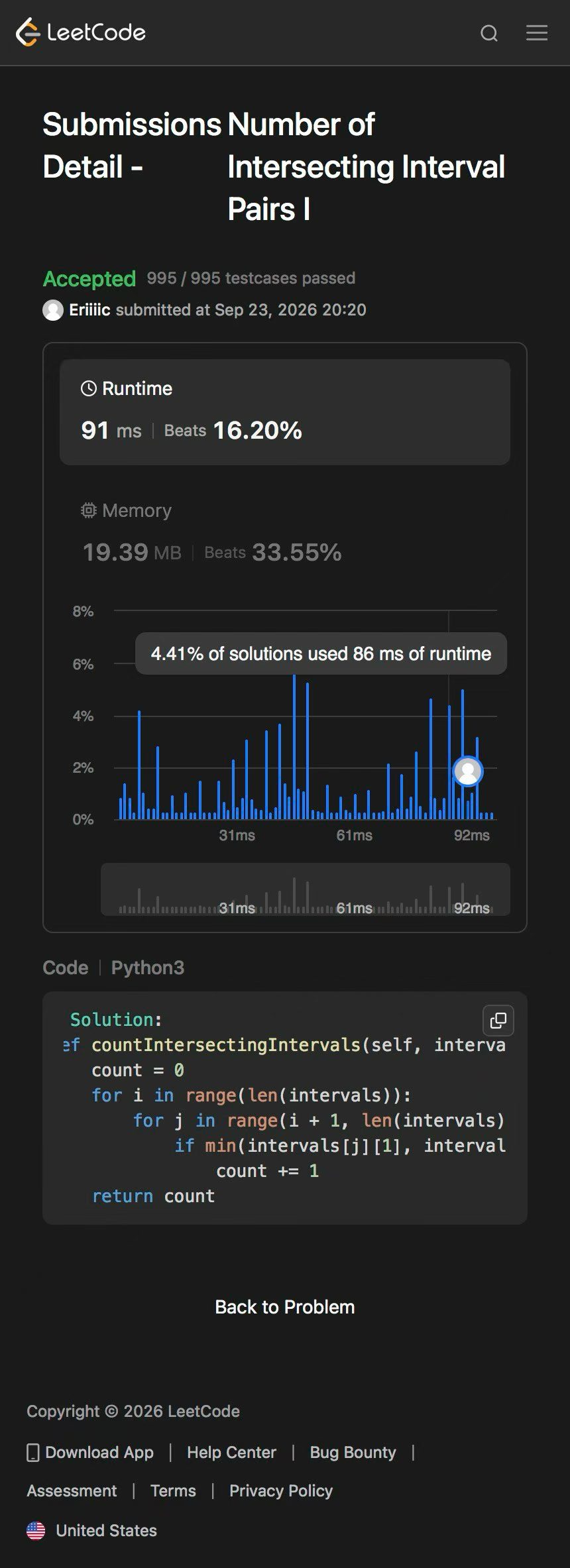This screenshot has height=1568, width=570.
Task: Click Eriiiic's avatar beside the username
Action: click(x=53, y=310)
